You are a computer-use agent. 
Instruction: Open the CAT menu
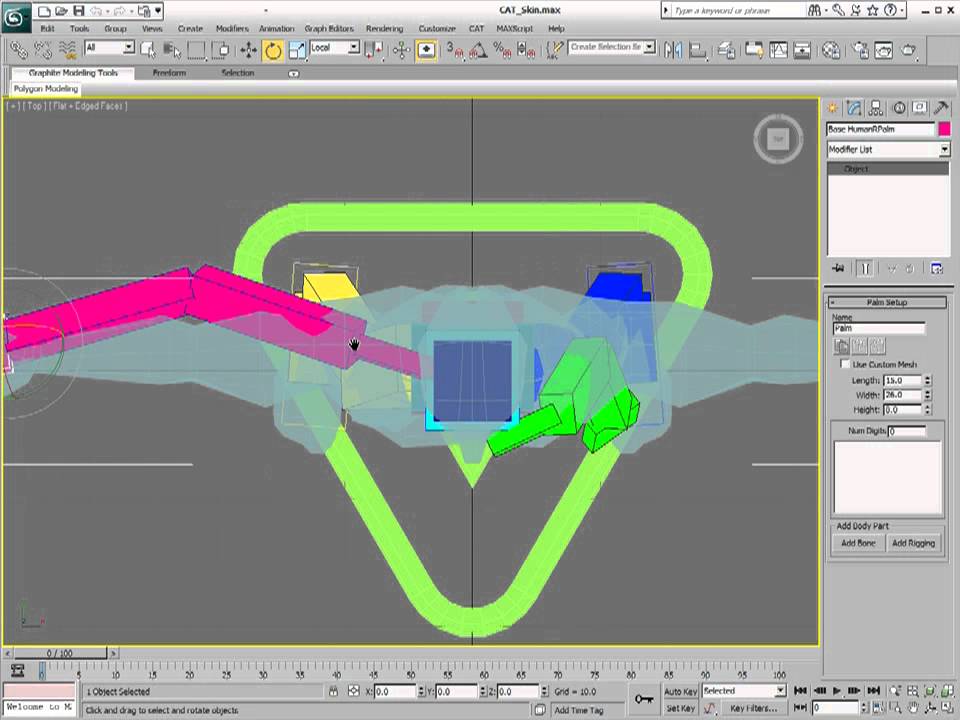click(x=476, y=28)
